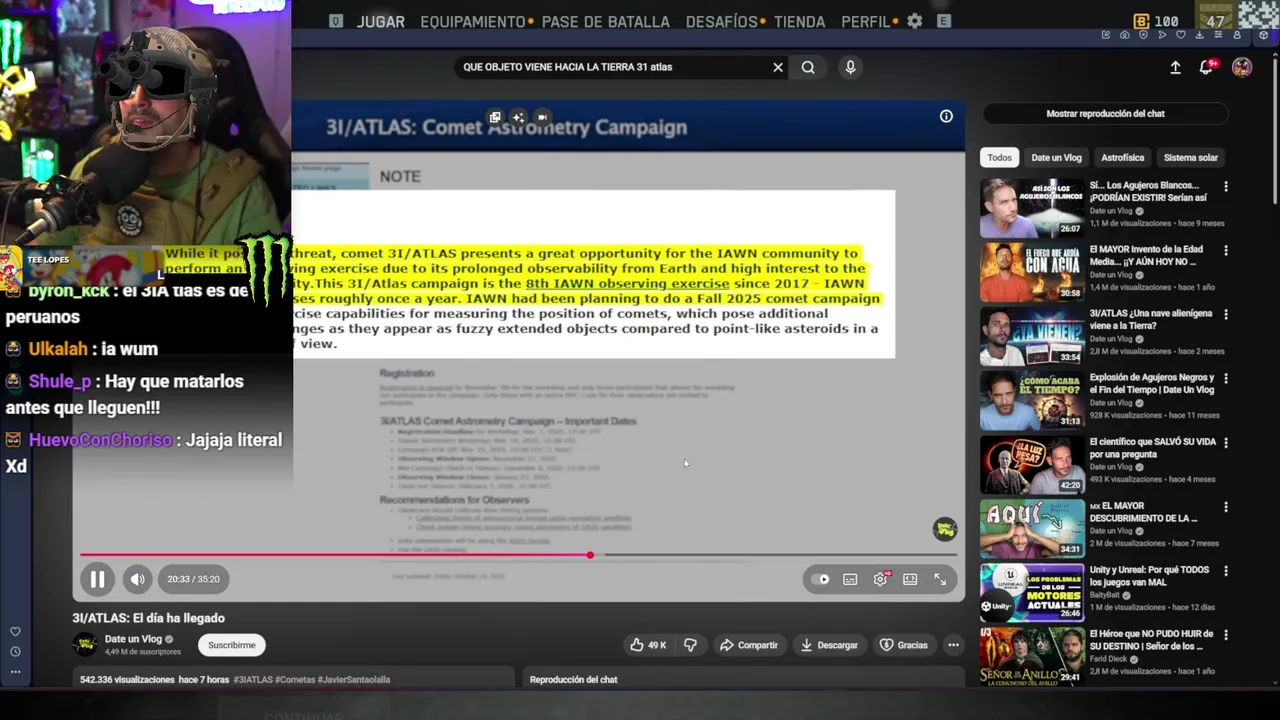Click the game currency balance 100

[x=1156, y=21]
